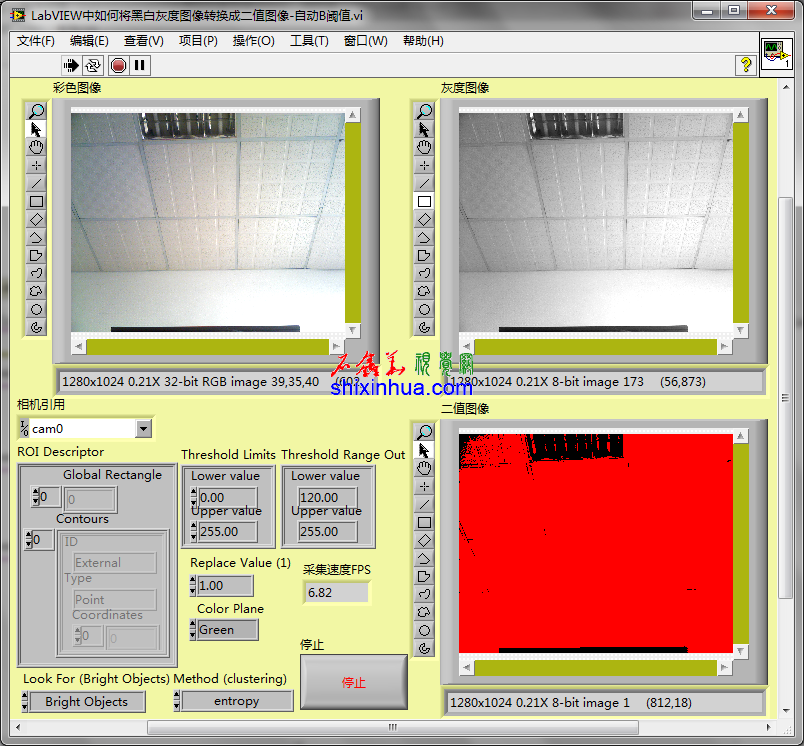The width and height of the screenshot is (804, 746).
Task: Select zoom tool in 彩色图像 palette
Action: (36, 111)
